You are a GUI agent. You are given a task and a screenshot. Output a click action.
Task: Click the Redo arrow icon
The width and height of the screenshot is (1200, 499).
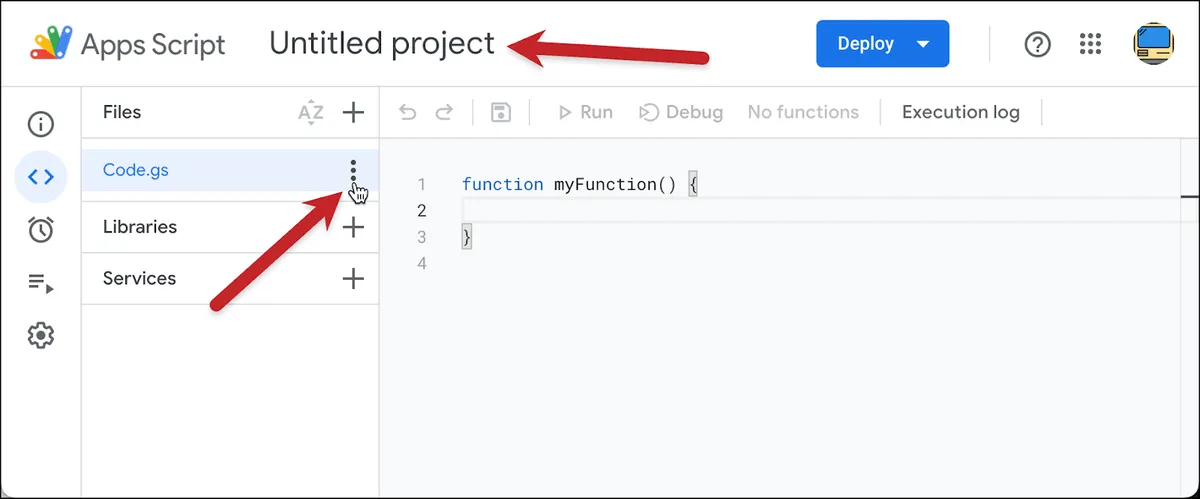tap(444, 112)
